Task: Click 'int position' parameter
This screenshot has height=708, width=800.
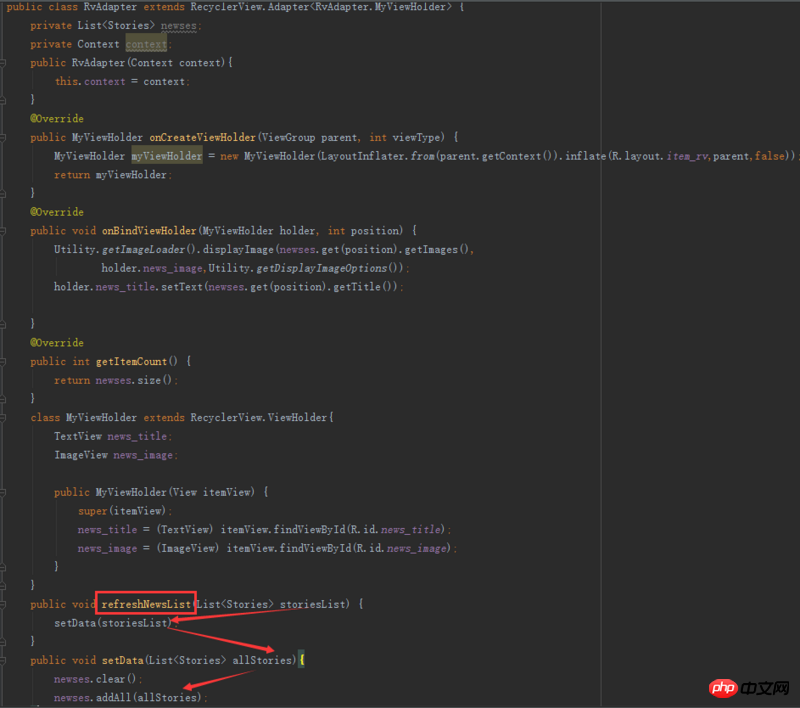Action: (x=363, y=231)
